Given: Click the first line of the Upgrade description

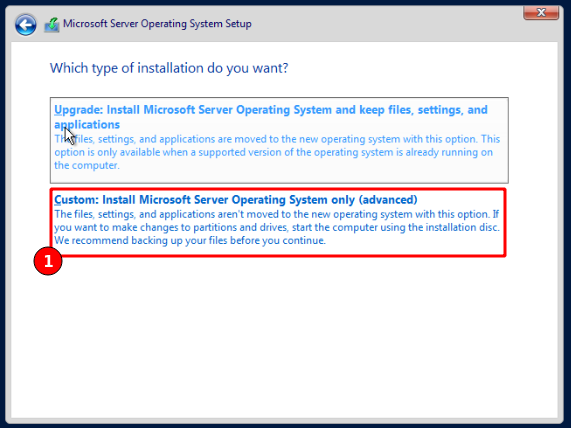Looking at the screenshot, I should [x=277, y=139].
